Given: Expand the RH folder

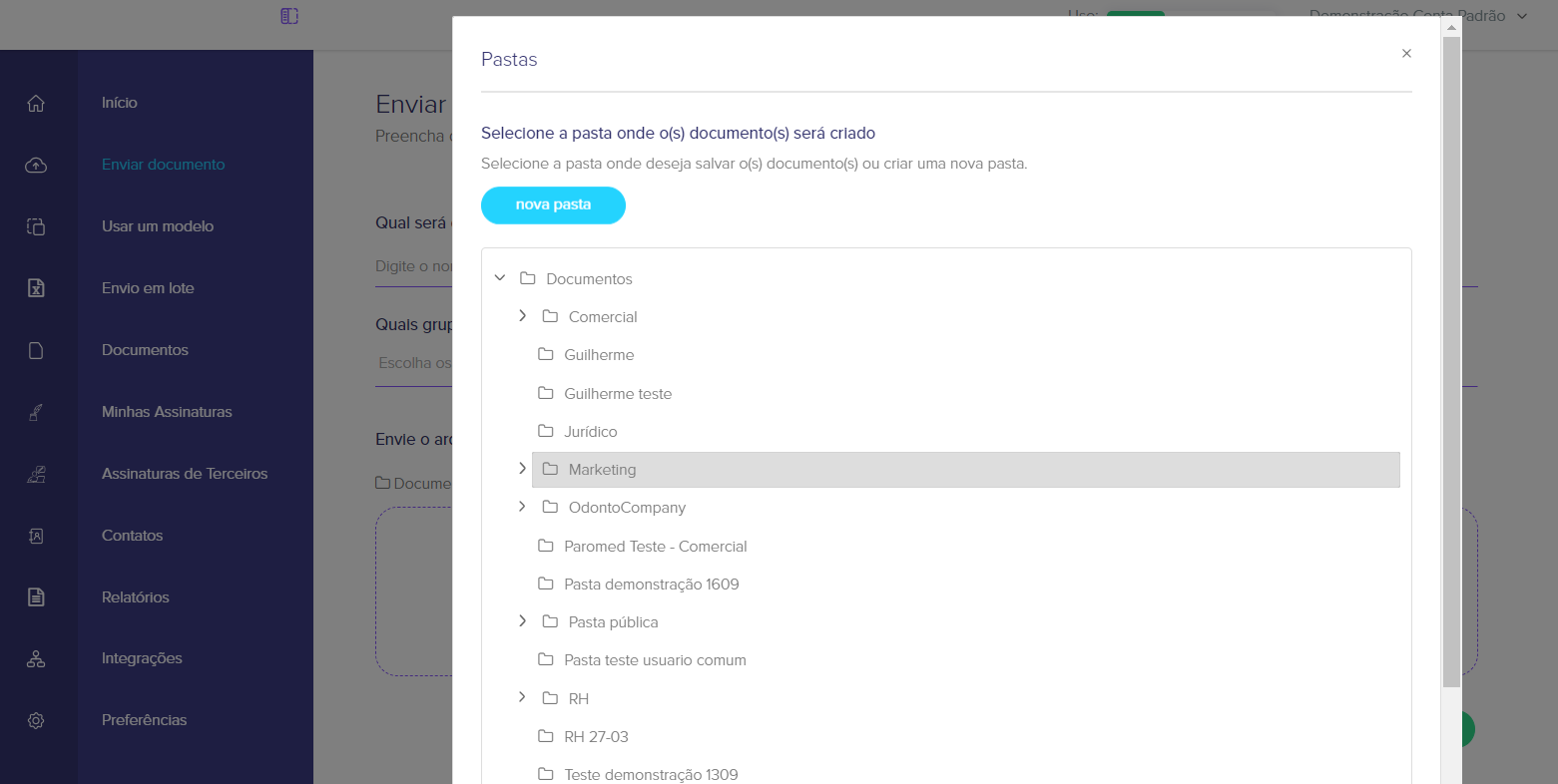Looking at the screenshot, I should click(x=522, y=697).
